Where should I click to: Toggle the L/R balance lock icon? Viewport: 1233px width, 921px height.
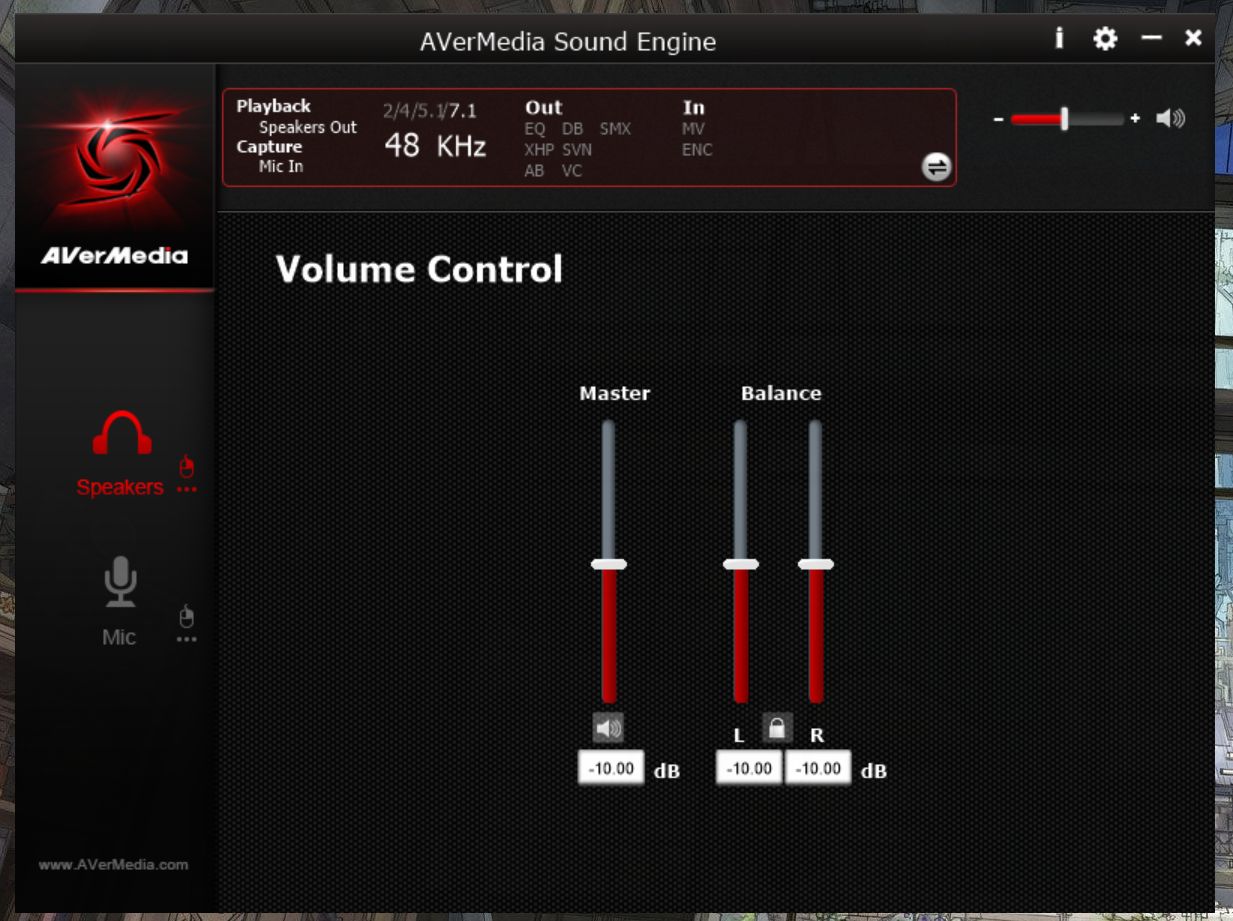tap(777, 727)
